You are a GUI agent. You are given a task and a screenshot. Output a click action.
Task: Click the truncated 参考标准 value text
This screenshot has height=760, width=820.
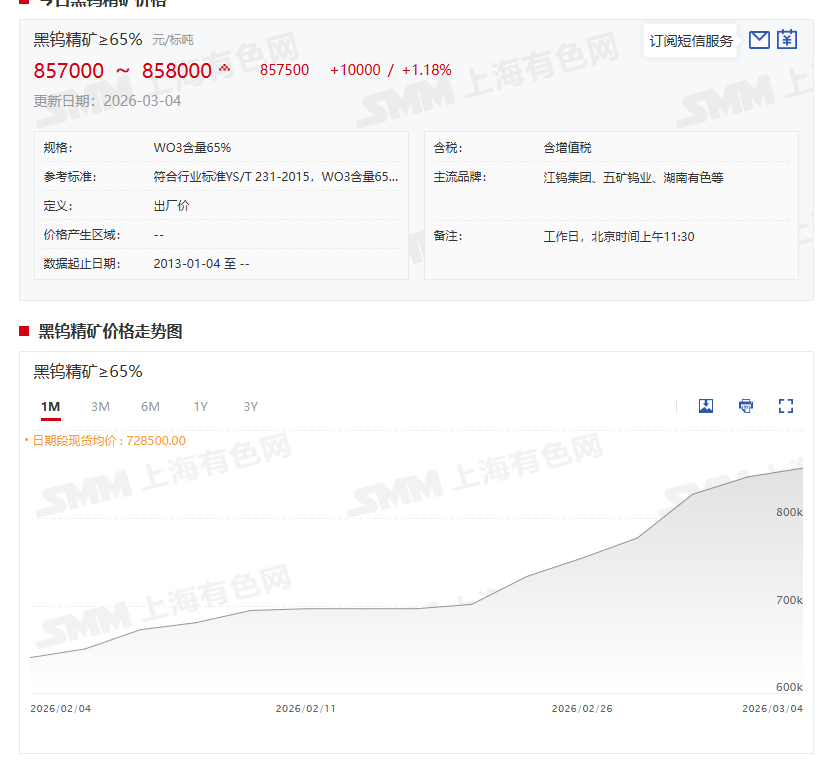pyautogui.click(x=275, y=177)
